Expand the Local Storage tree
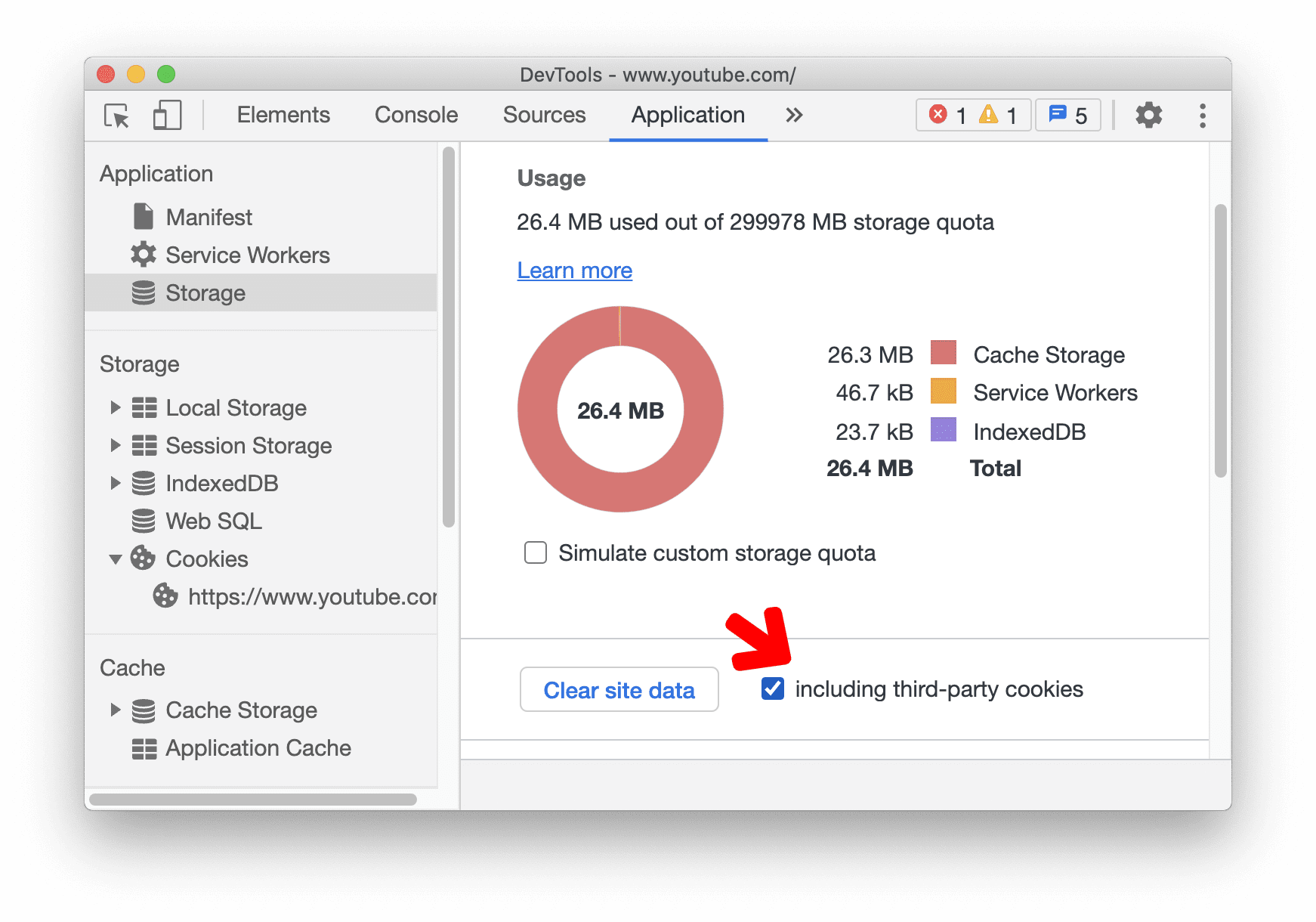The width and height of the screenshot is (1316, 922). (x=116, y=407)
